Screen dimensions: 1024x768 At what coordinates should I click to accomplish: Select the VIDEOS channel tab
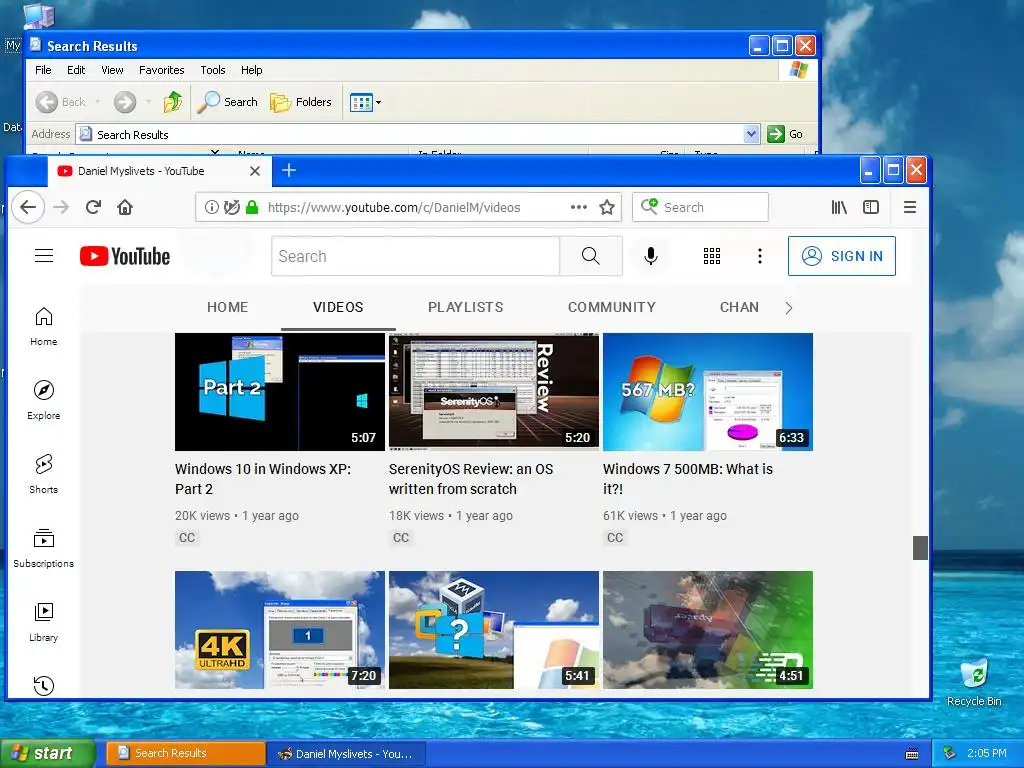338,307
